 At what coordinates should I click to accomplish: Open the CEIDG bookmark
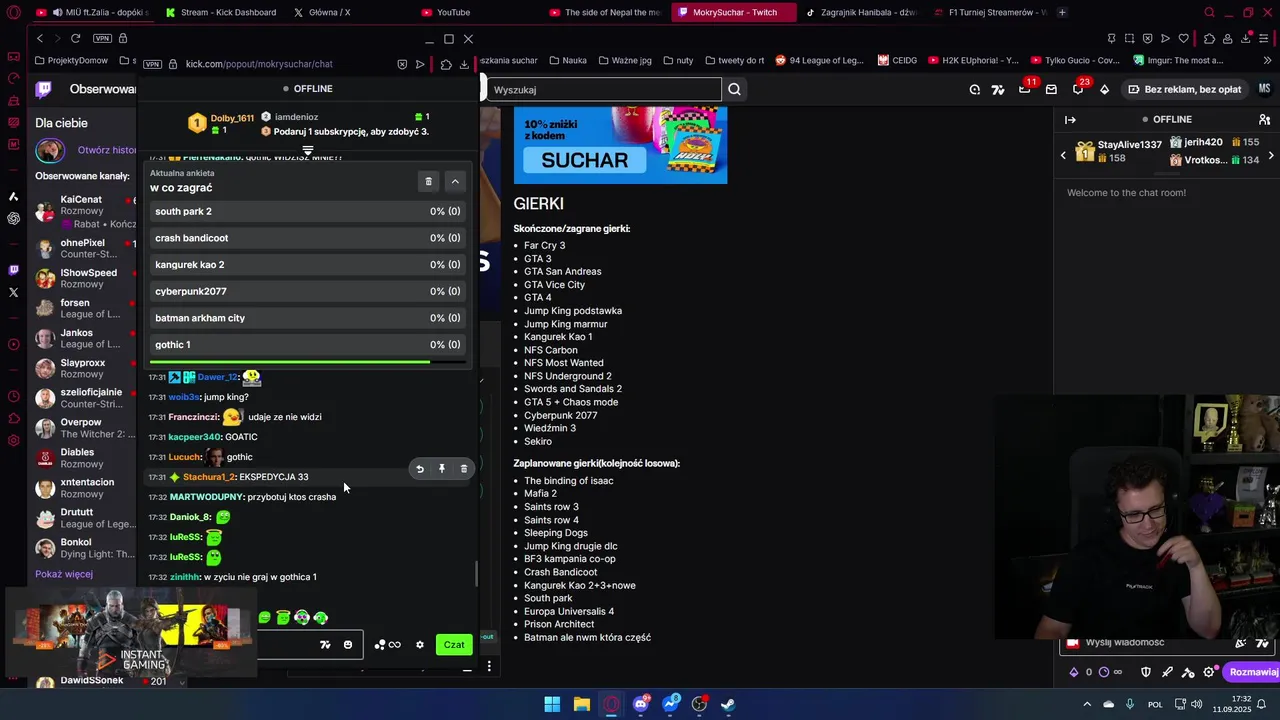click(x=897, y=60)
